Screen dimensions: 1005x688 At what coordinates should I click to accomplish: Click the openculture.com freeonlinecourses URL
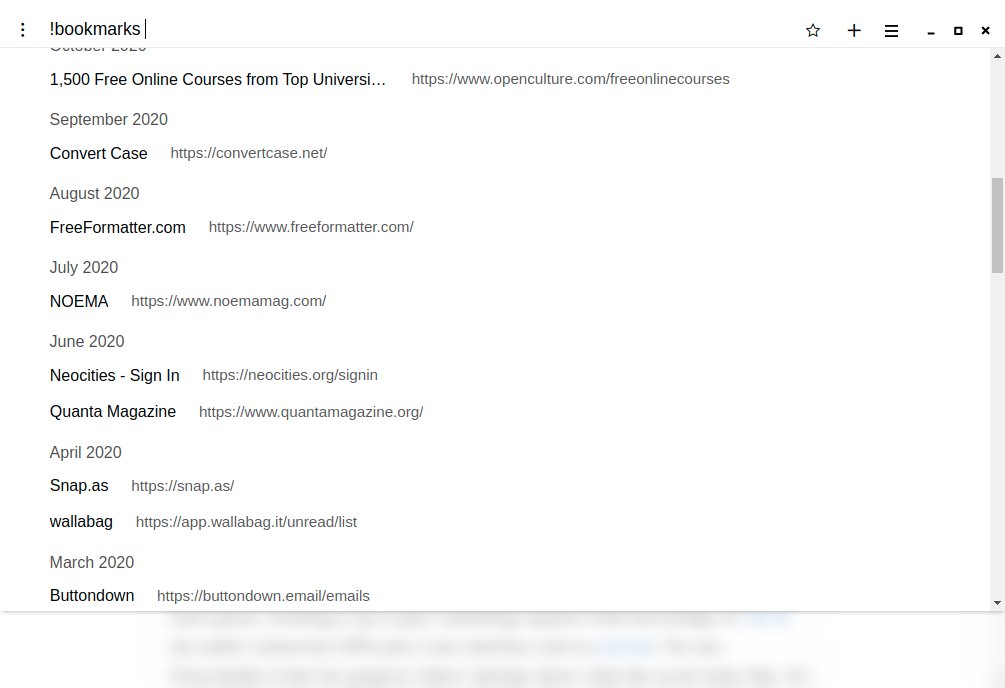point(570,79)
